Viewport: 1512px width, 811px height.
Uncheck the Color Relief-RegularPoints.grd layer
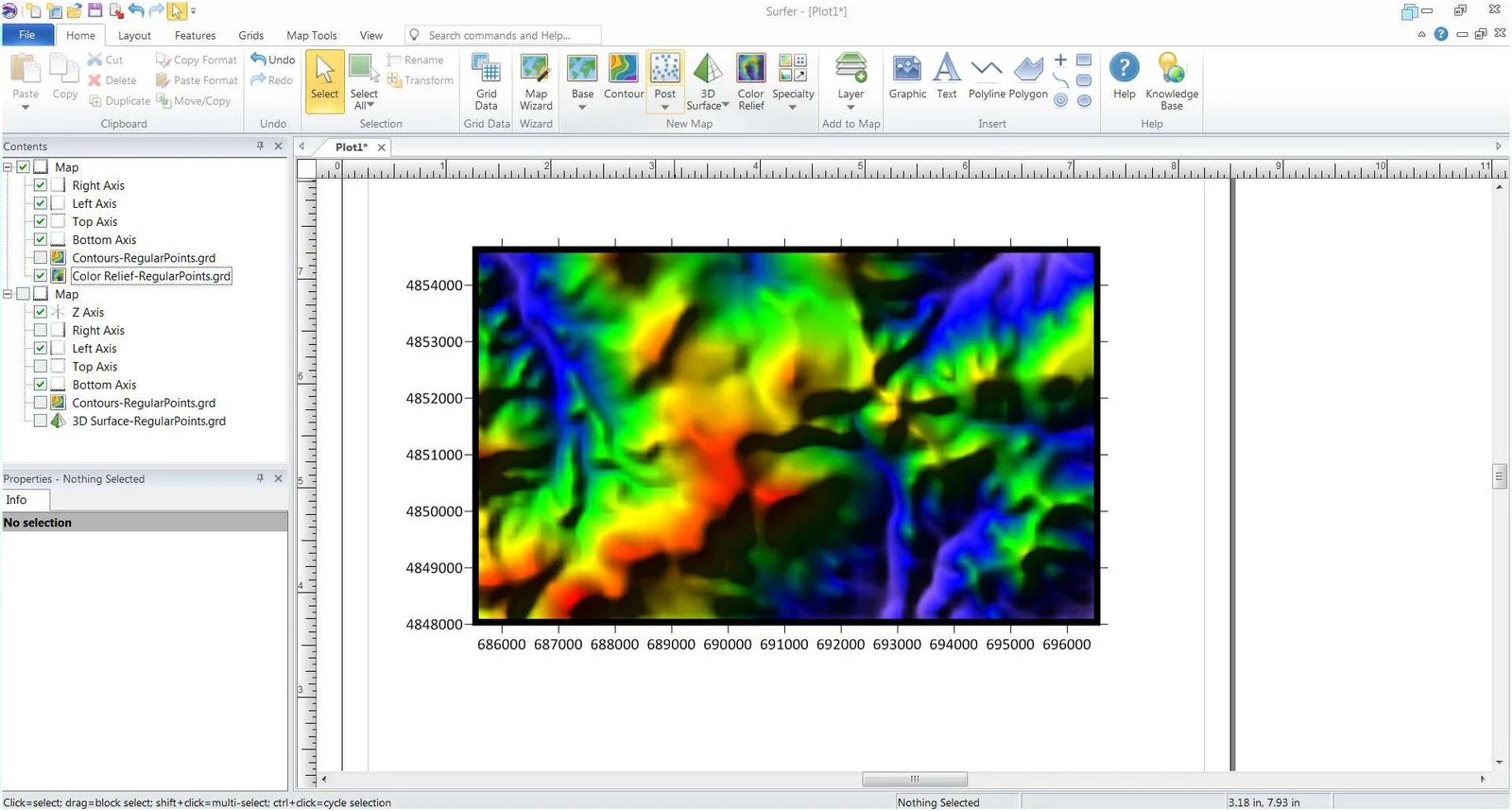41,276
